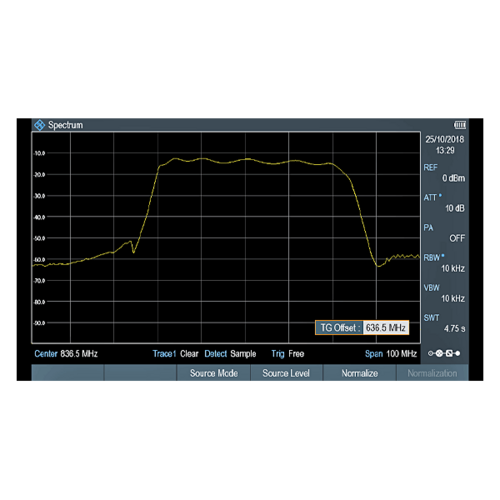Click the Spectrum mode title
Image resolution: width=500 pixels, height=500 pixels.
click(x=65, y=125)
